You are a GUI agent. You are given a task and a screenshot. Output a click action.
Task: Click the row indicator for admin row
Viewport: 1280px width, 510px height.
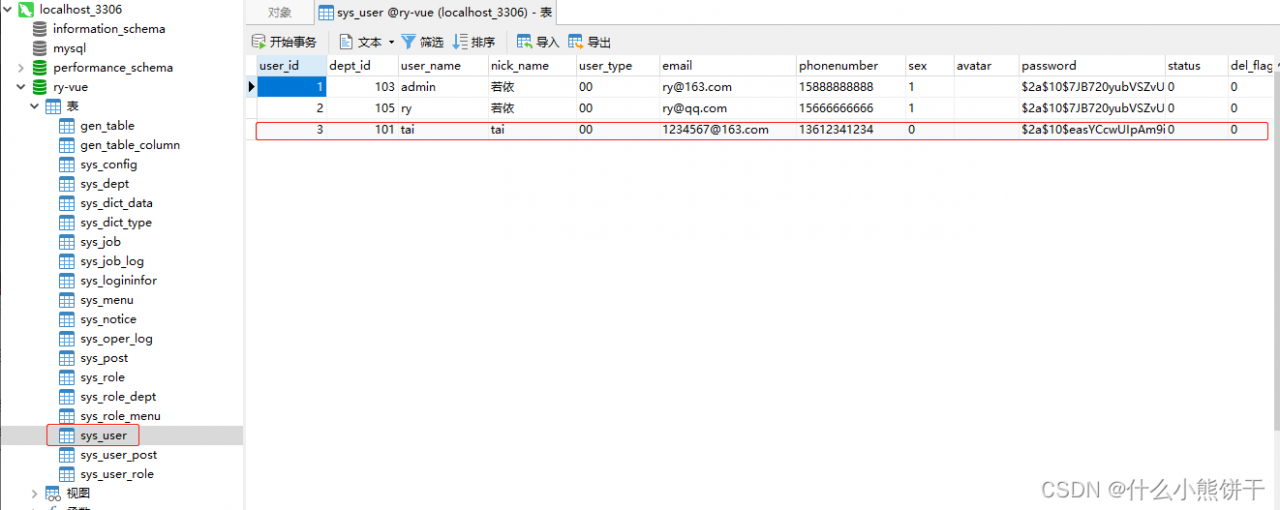click(x=251, y=87)
